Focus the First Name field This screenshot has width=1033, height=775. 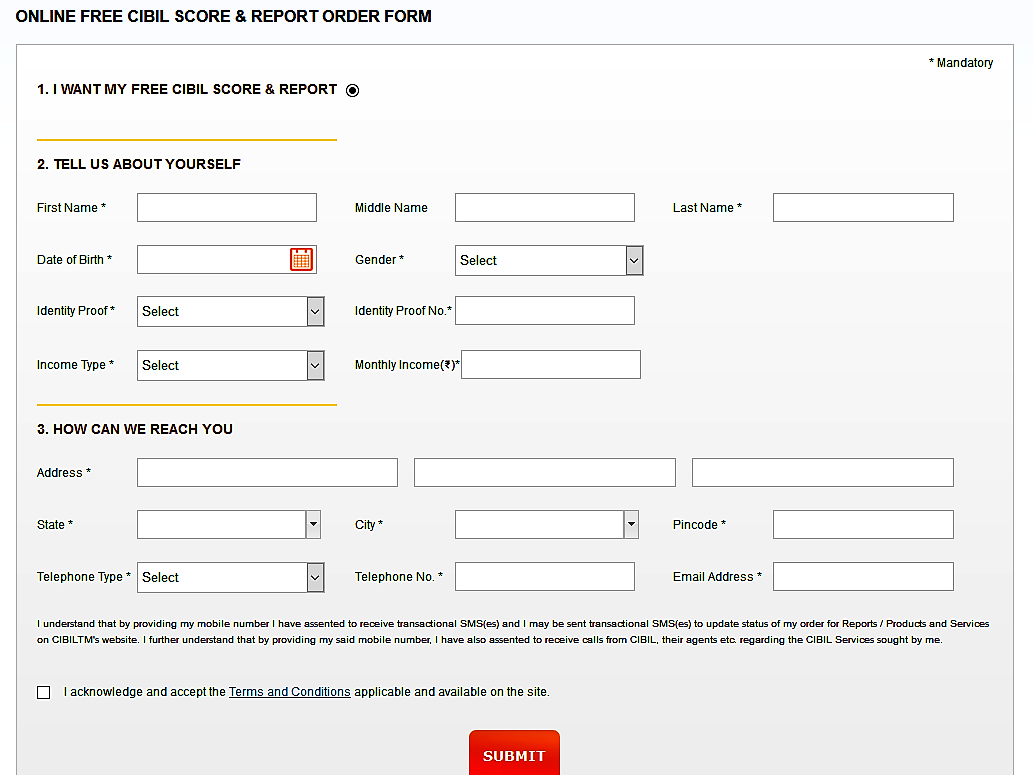point(227,208)
